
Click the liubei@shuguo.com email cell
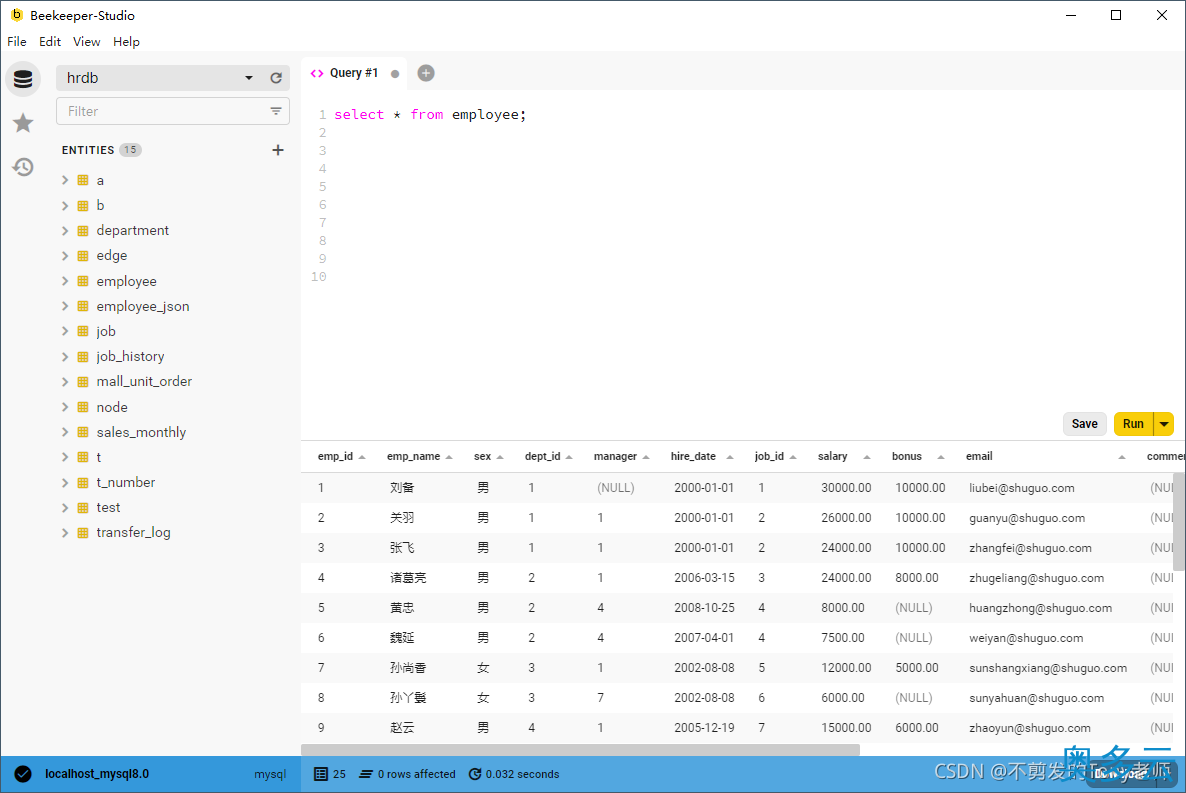pyautogui.click(x=1022, y=488)
